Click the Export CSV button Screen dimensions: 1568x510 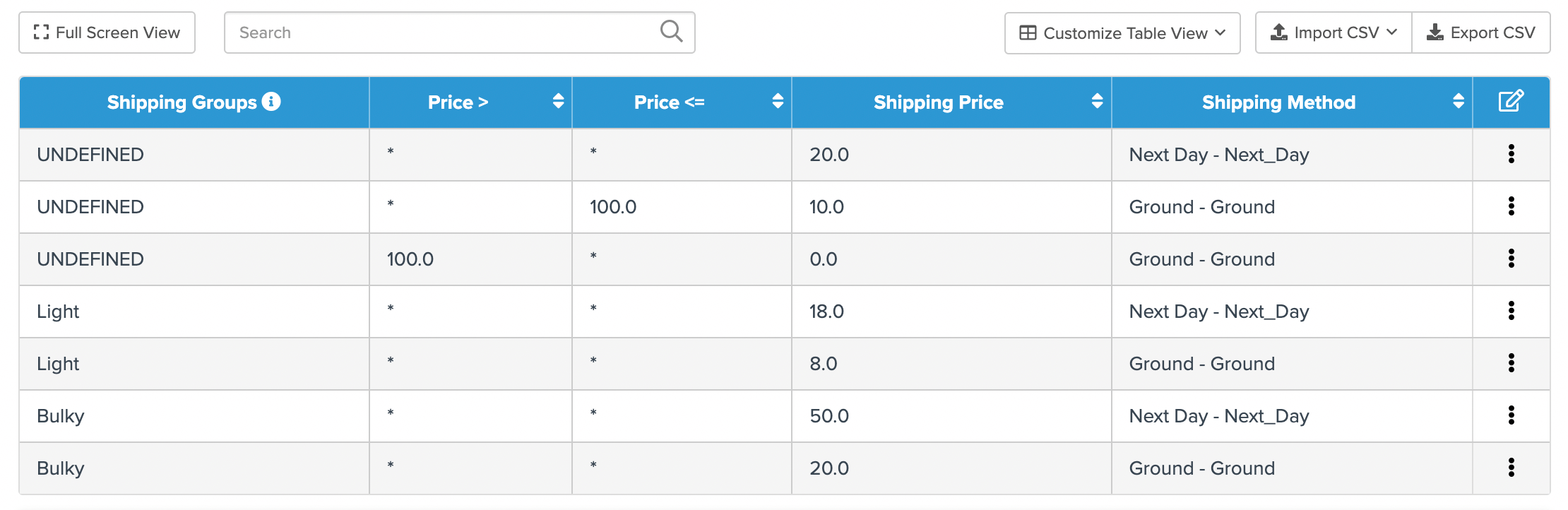point(1481,32)
